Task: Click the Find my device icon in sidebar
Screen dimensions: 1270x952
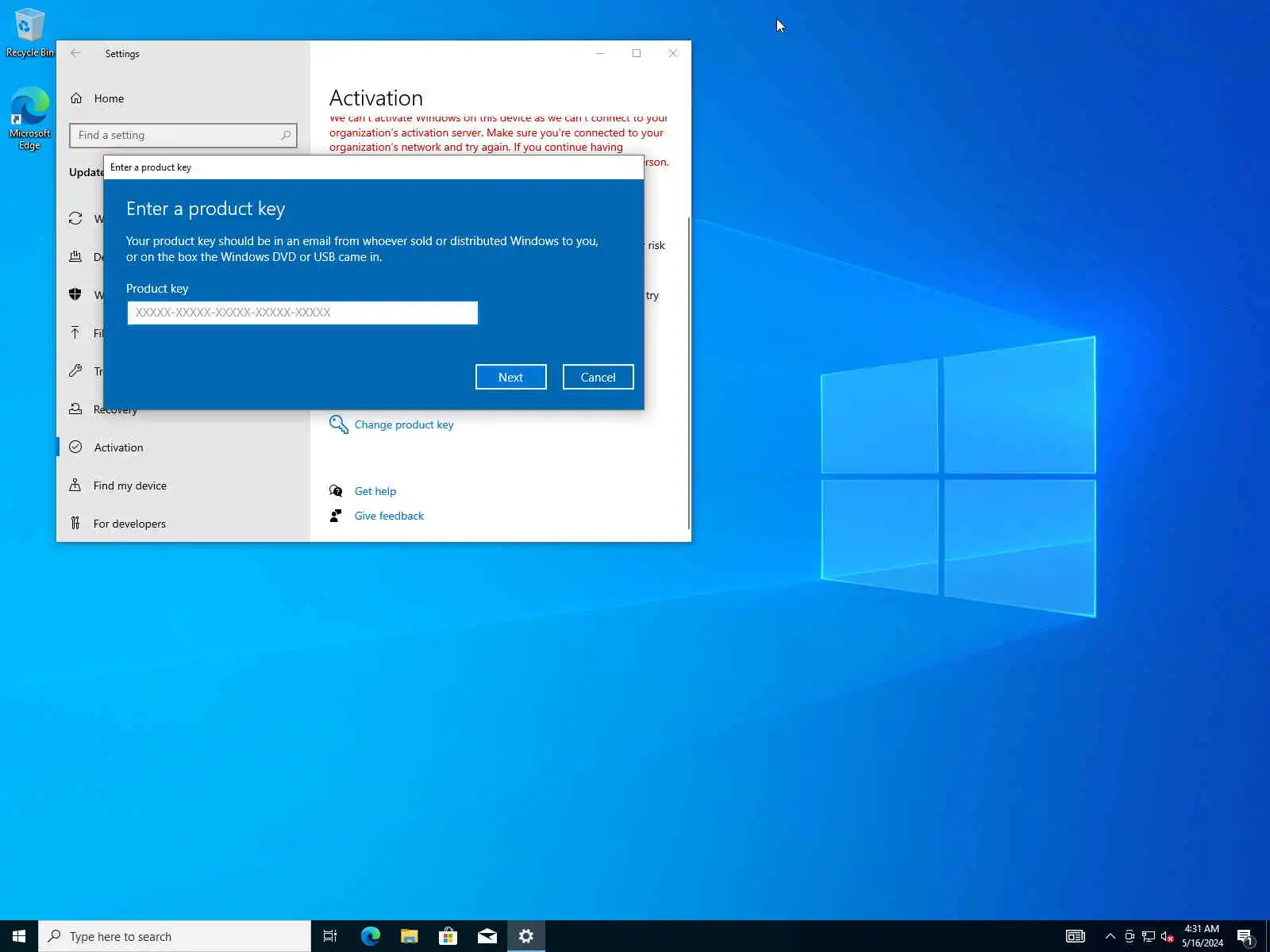Action: 75,485
